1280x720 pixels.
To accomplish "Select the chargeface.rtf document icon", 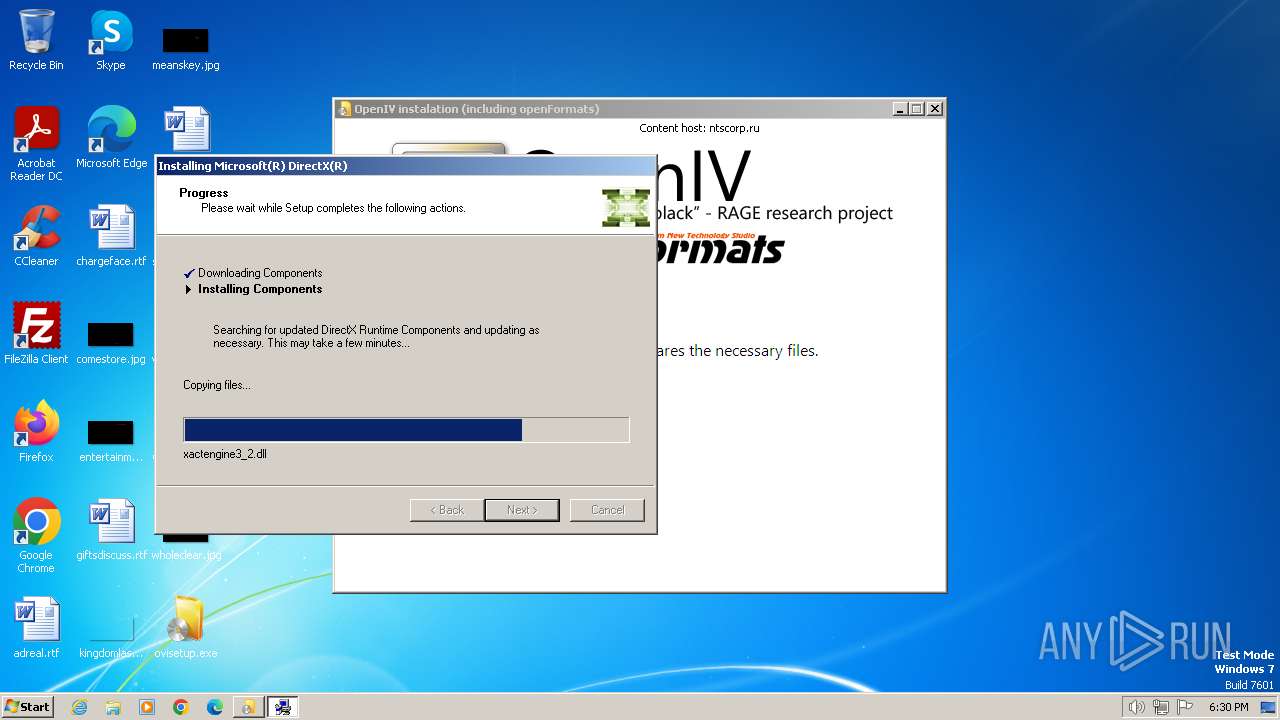I will pos(111,236).
